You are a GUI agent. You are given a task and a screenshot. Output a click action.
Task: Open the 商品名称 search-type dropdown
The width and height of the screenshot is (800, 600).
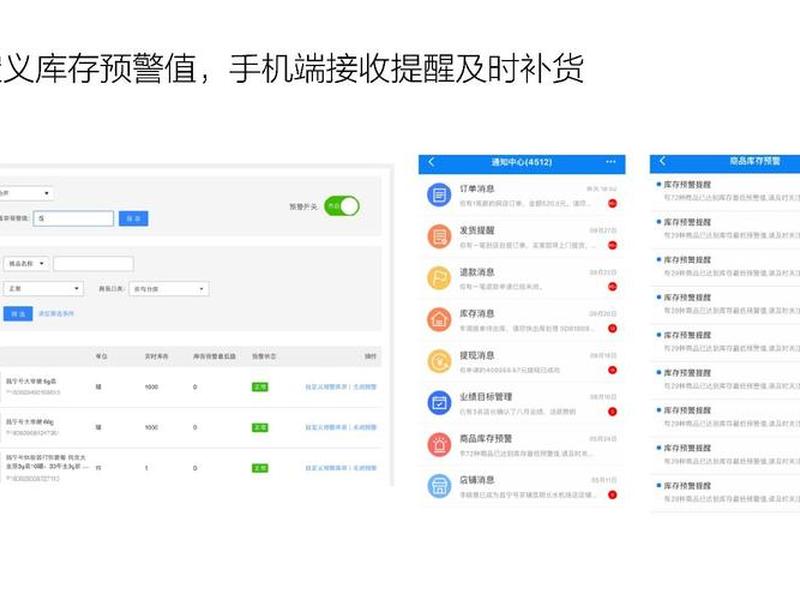click(27, 264)
